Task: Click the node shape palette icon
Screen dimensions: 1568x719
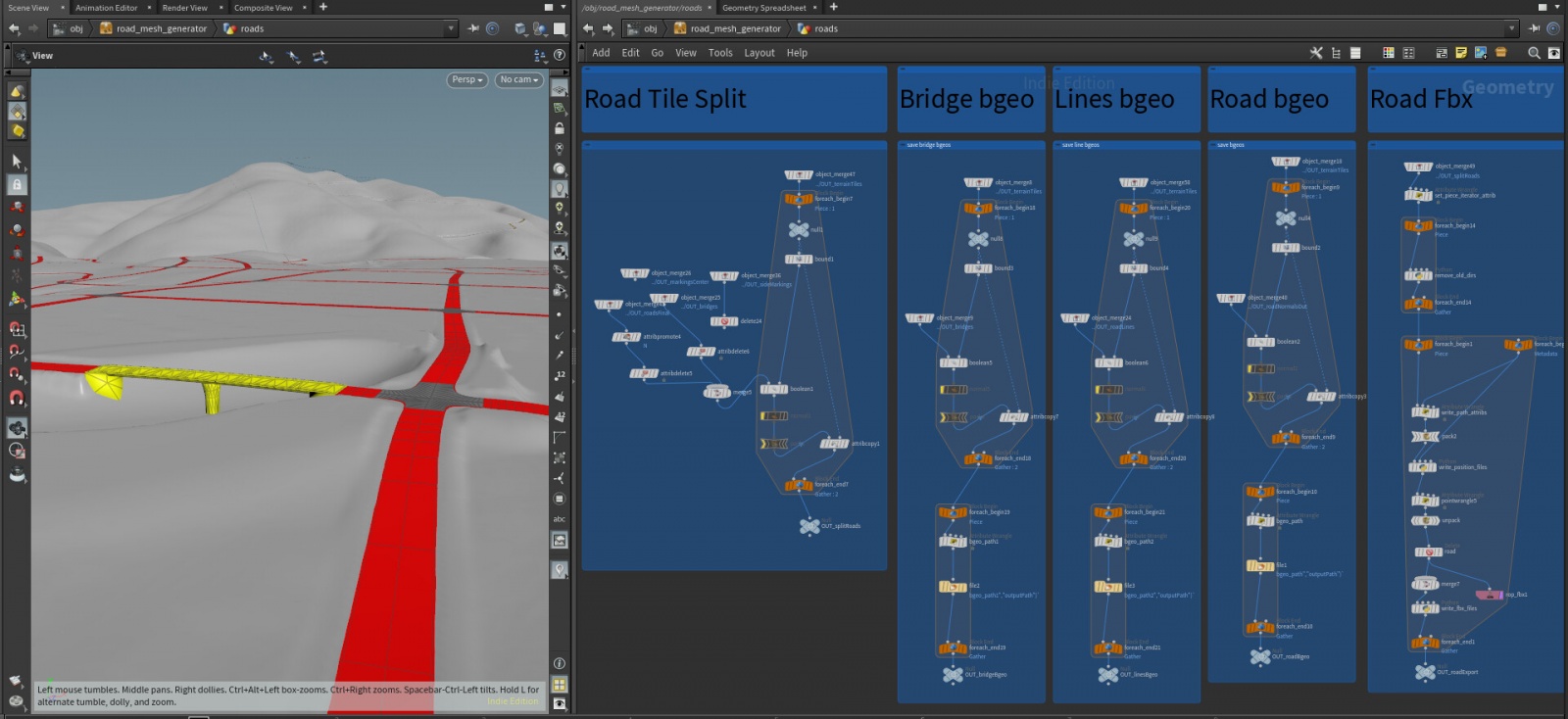Action: (1408, 53)
